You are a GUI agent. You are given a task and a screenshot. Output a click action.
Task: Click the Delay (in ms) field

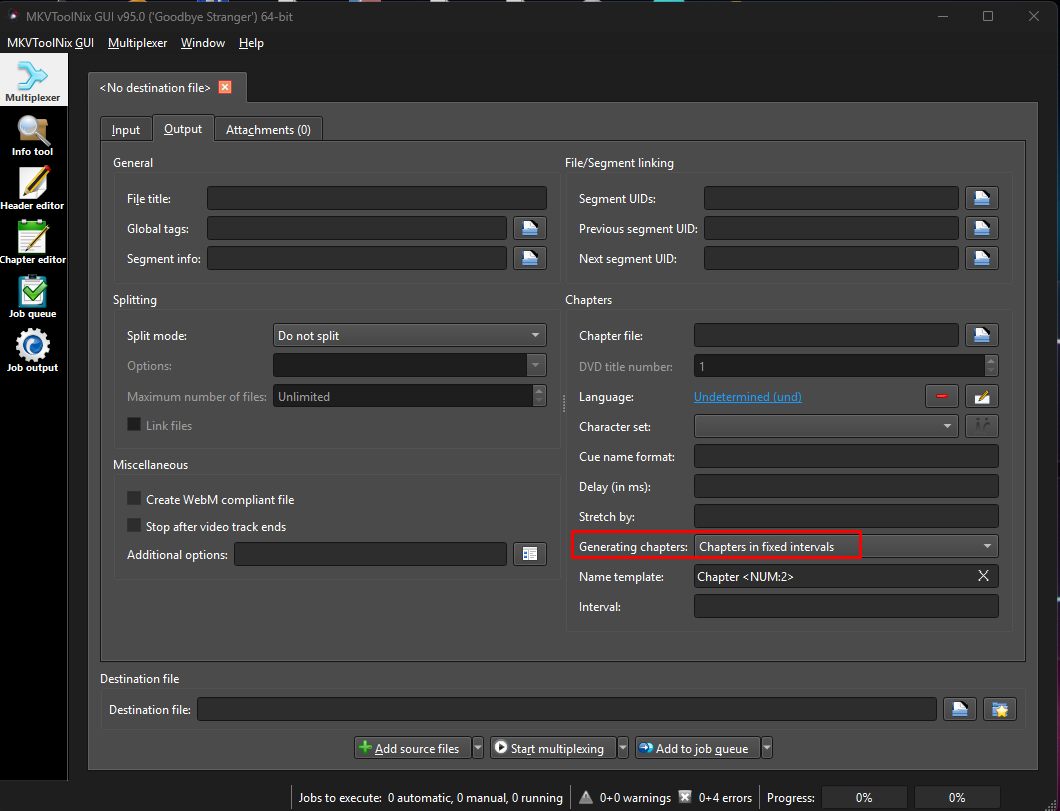(846, 487)
